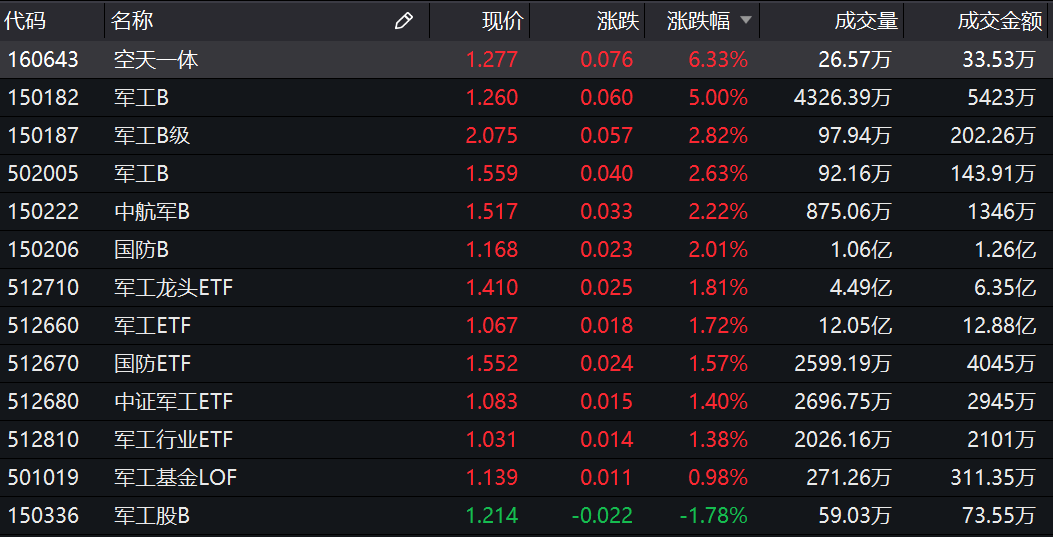Viewport: 1053px width, 537px height.
Task: Toggle sort arrow beside 涨跌幅 header
Action: coord(744,21)
